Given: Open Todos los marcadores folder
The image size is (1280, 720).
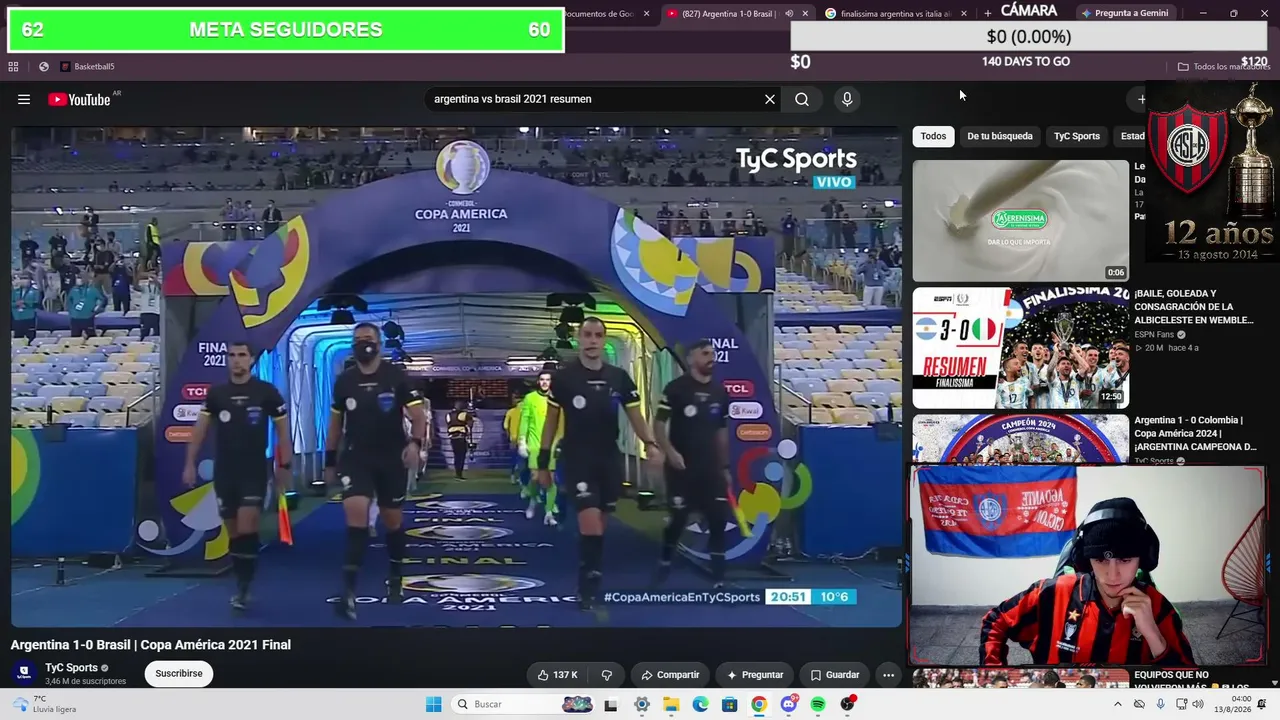Looking at the screenshot, I should point(1223,67).
